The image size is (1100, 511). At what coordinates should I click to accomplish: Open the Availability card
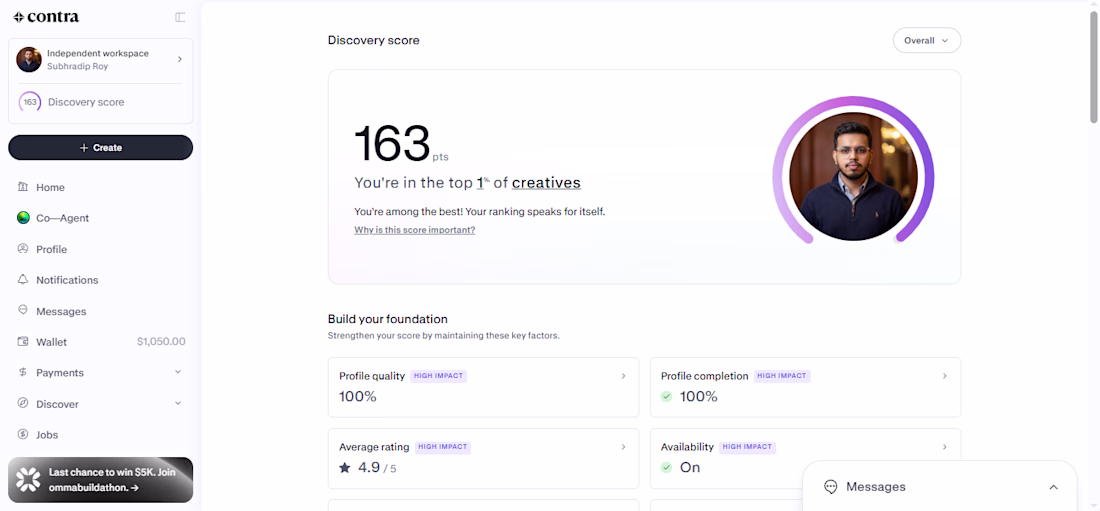[x=805, y=458]
